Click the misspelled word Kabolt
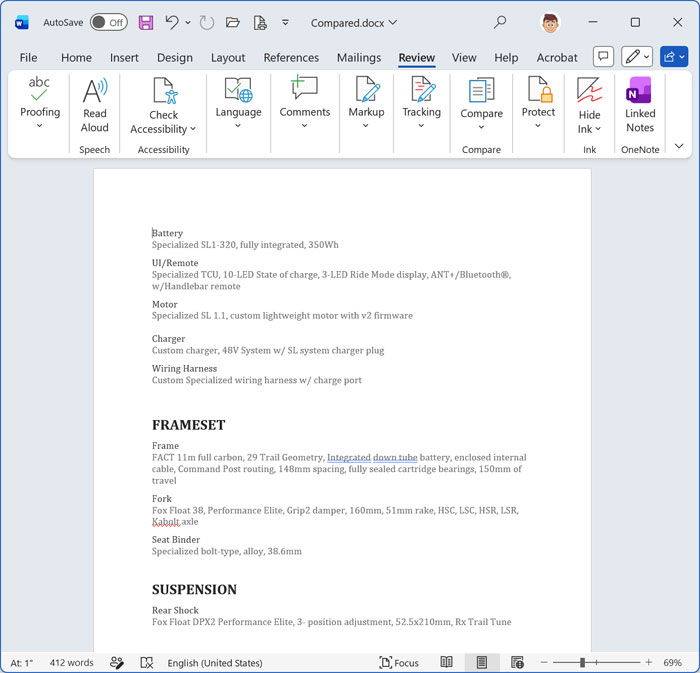The width and height of the screenshot is (700, 673). pos(166,522)
